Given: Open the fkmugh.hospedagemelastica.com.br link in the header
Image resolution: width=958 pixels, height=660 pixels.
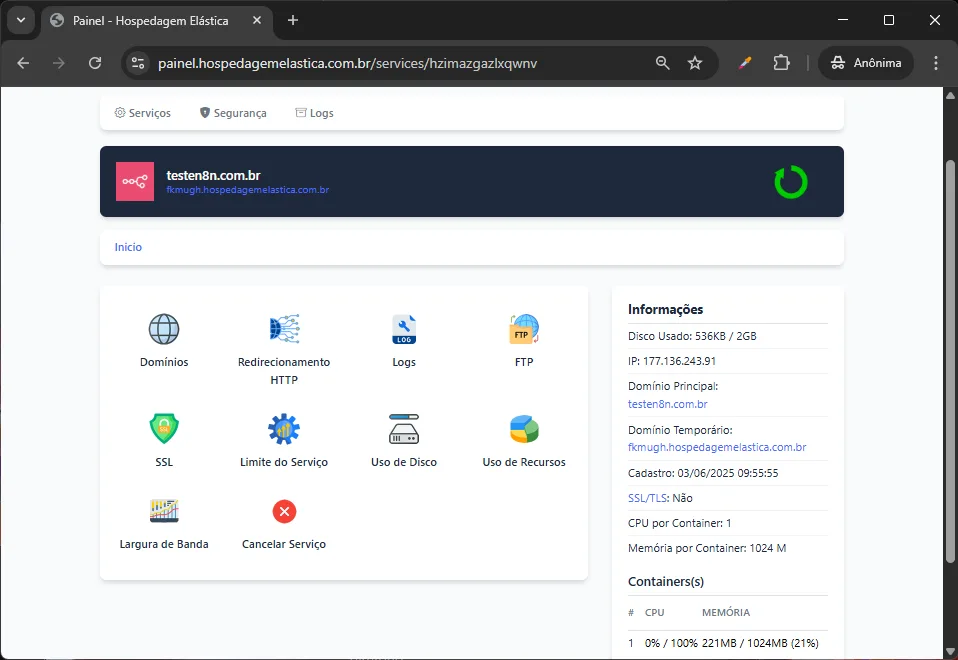Looking at the screenshot, I should tap(247, 190).
